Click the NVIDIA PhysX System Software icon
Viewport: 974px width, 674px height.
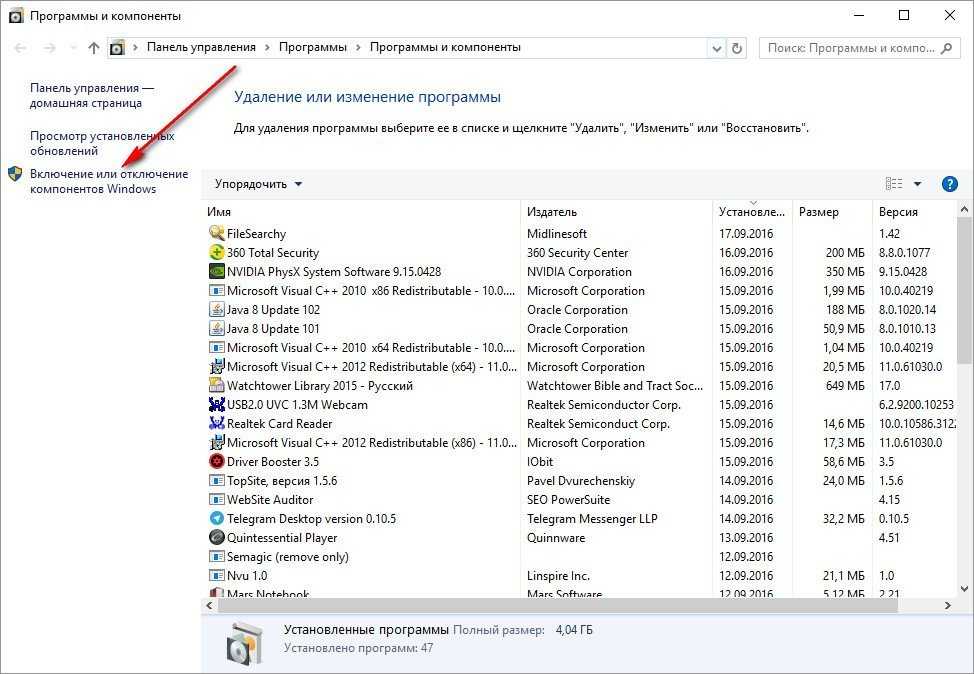tap(217, 272)
